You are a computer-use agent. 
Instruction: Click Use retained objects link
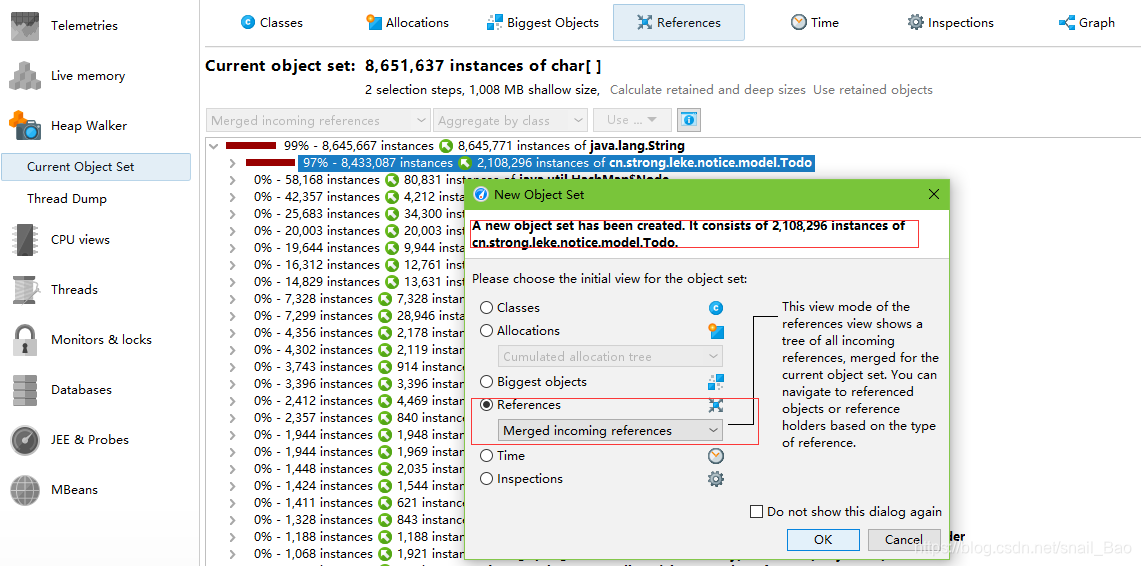[872, 90]
